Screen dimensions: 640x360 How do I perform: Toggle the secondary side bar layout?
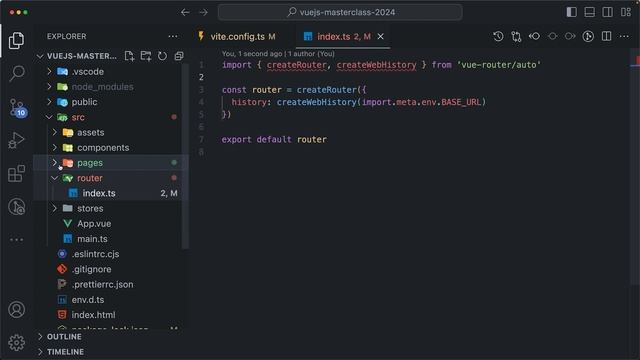[607, 12]
